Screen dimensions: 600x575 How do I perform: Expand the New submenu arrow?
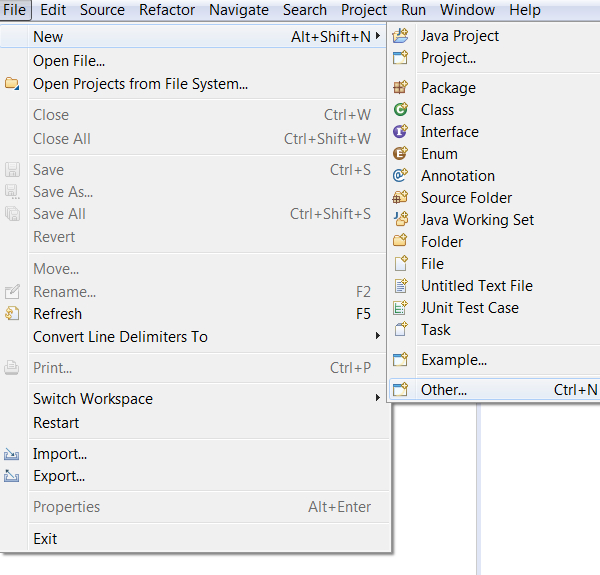pos(377,37)
